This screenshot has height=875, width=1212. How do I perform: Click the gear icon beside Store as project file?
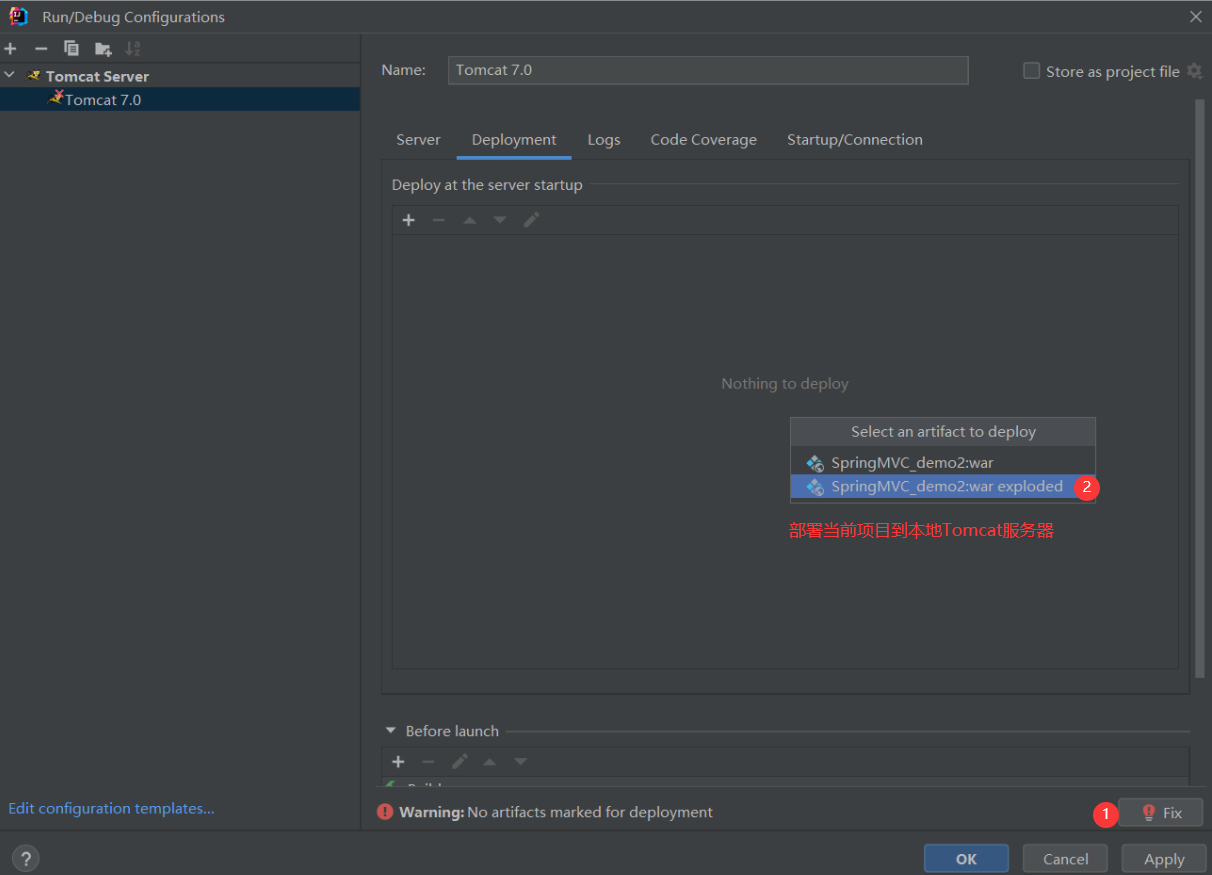(x=1194, y=71)
